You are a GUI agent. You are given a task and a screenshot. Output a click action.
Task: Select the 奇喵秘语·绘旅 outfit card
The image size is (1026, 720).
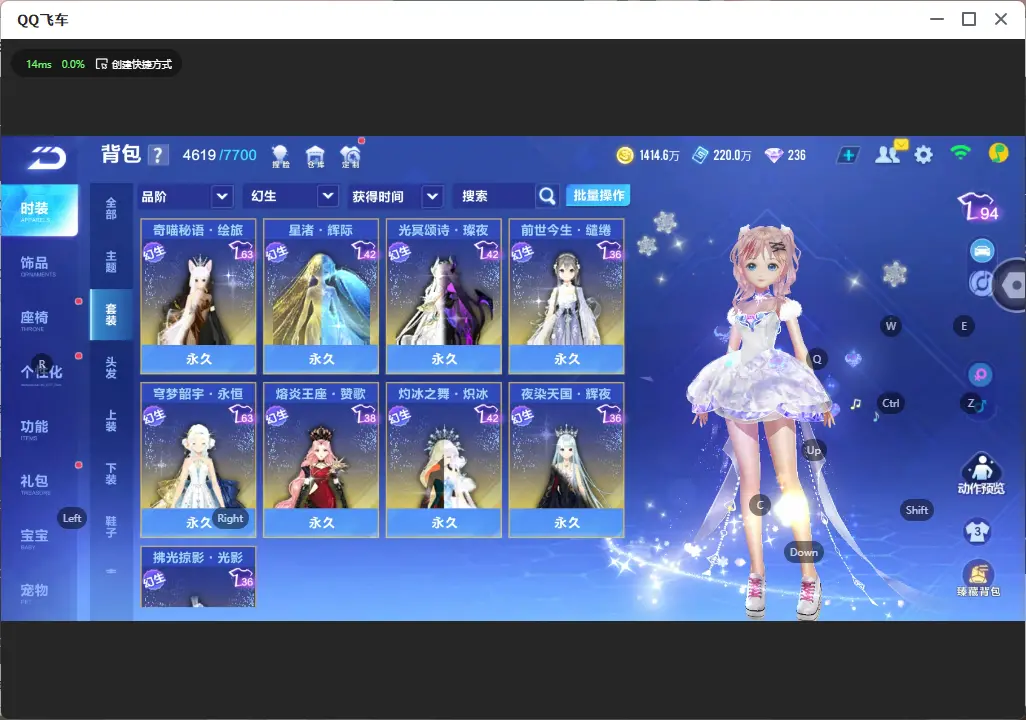(x=198, y=296)
